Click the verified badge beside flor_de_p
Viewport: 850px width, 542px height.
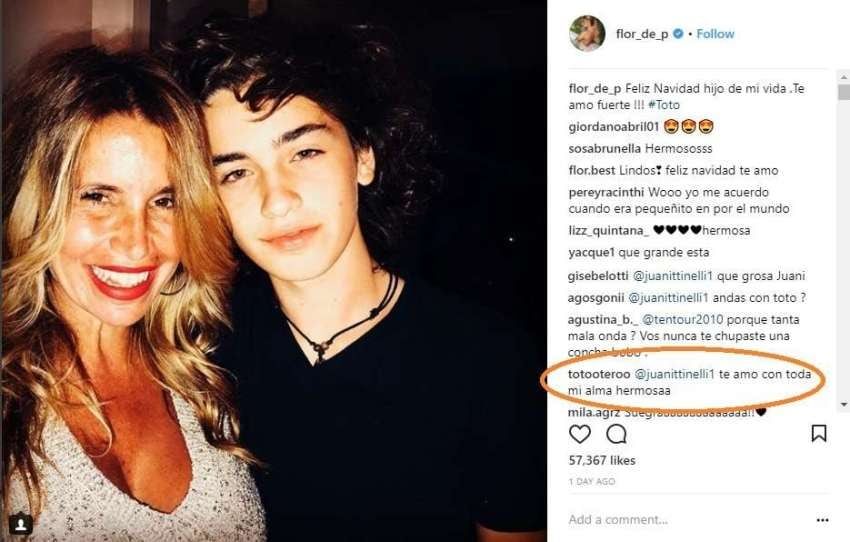(x=679, y=34)
